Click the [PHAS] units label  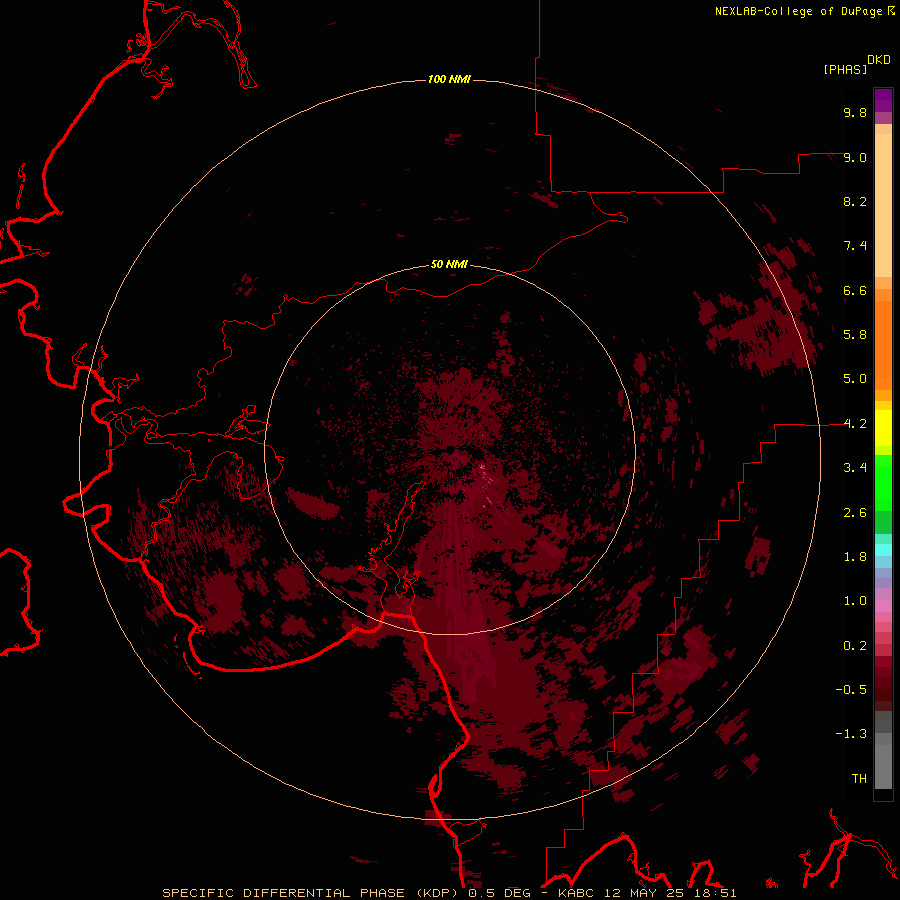(x=845, y=69)
